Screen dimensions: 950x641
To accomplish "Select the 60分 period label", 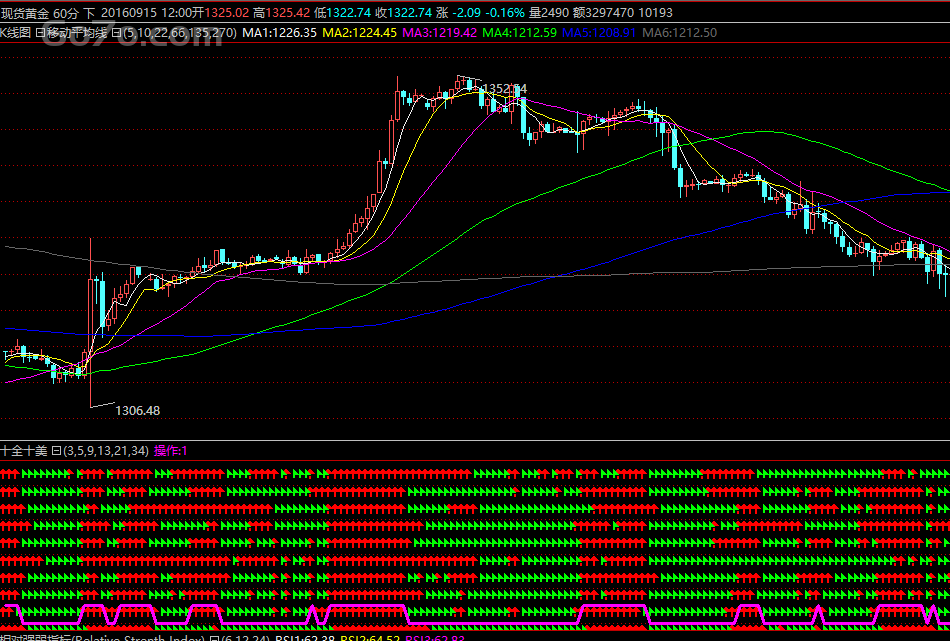I will [66, 13].
